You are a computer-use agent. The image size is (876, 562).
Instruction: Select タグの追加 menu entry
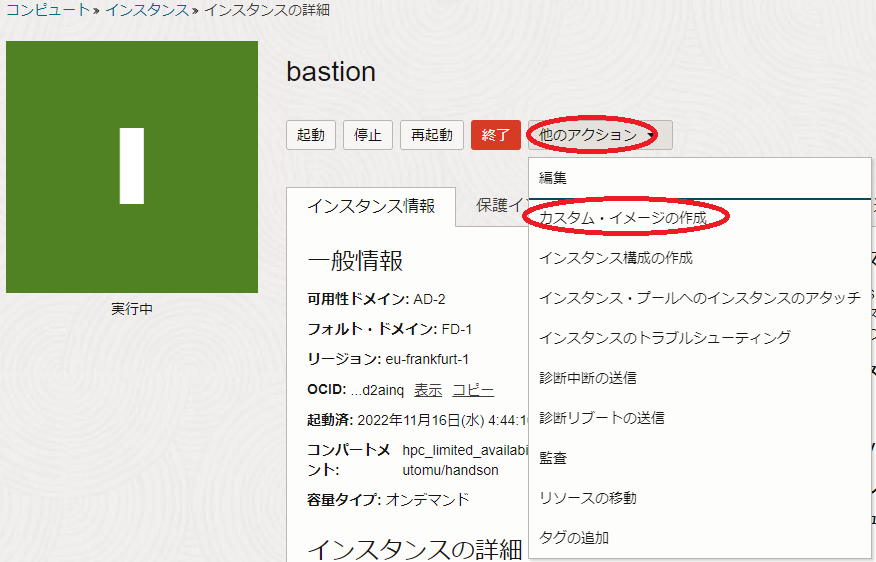pos(574,538)
